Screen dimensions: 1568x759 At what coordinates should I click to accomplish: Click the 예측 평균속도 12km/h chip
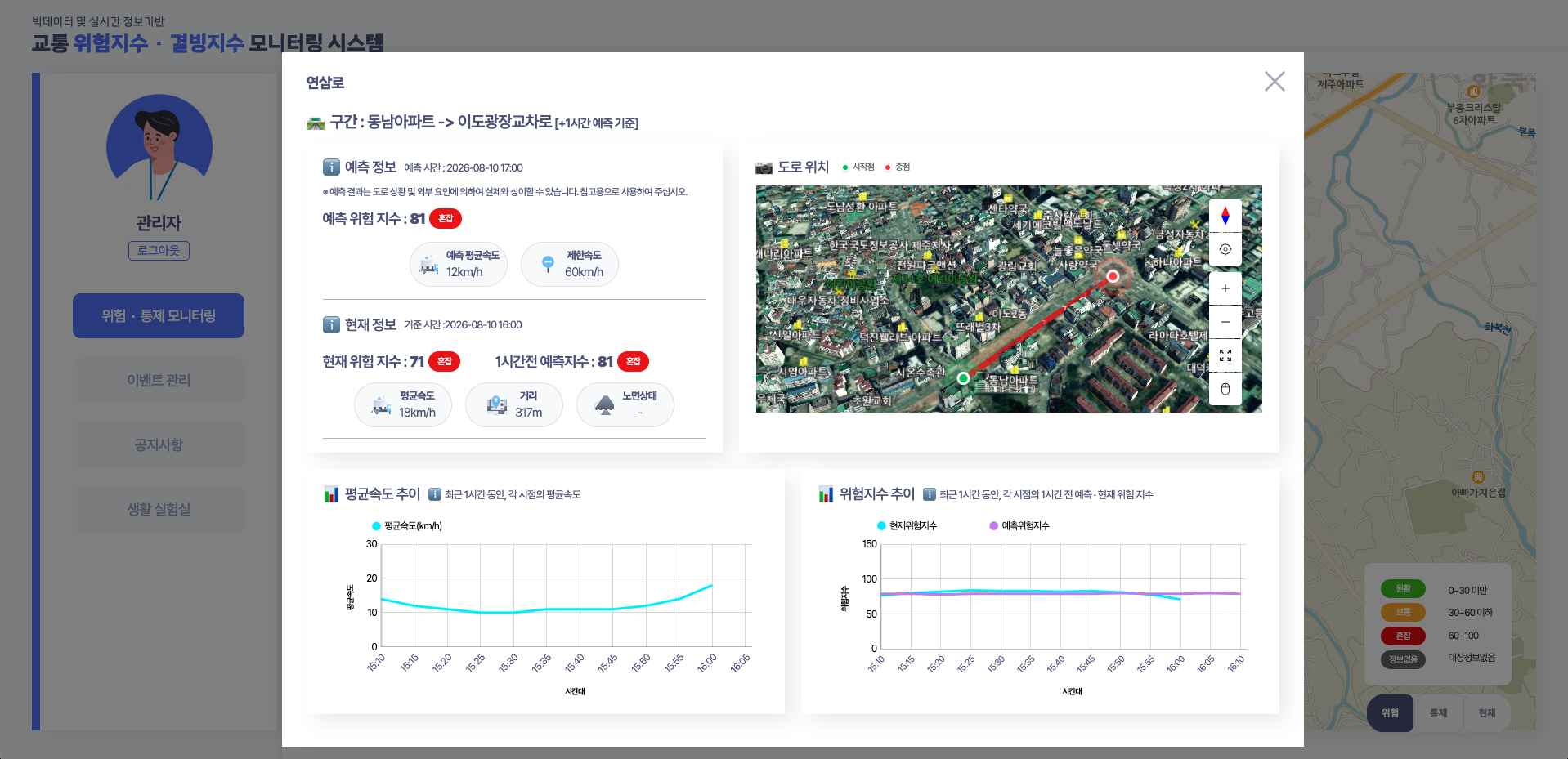point(459,264)
